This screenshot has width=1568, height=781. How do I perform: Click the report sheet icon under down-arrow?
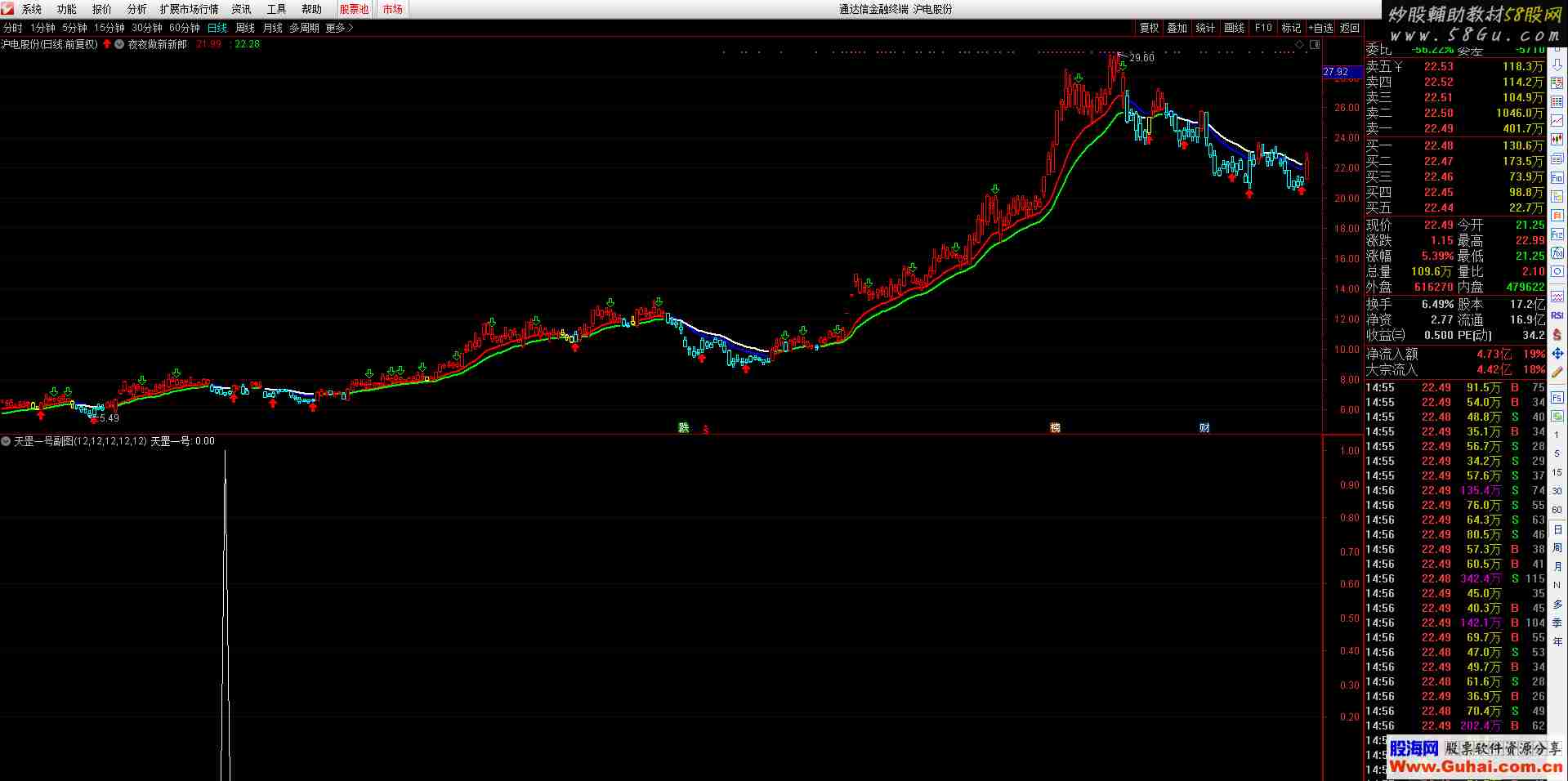click(x=1557, y=83)
